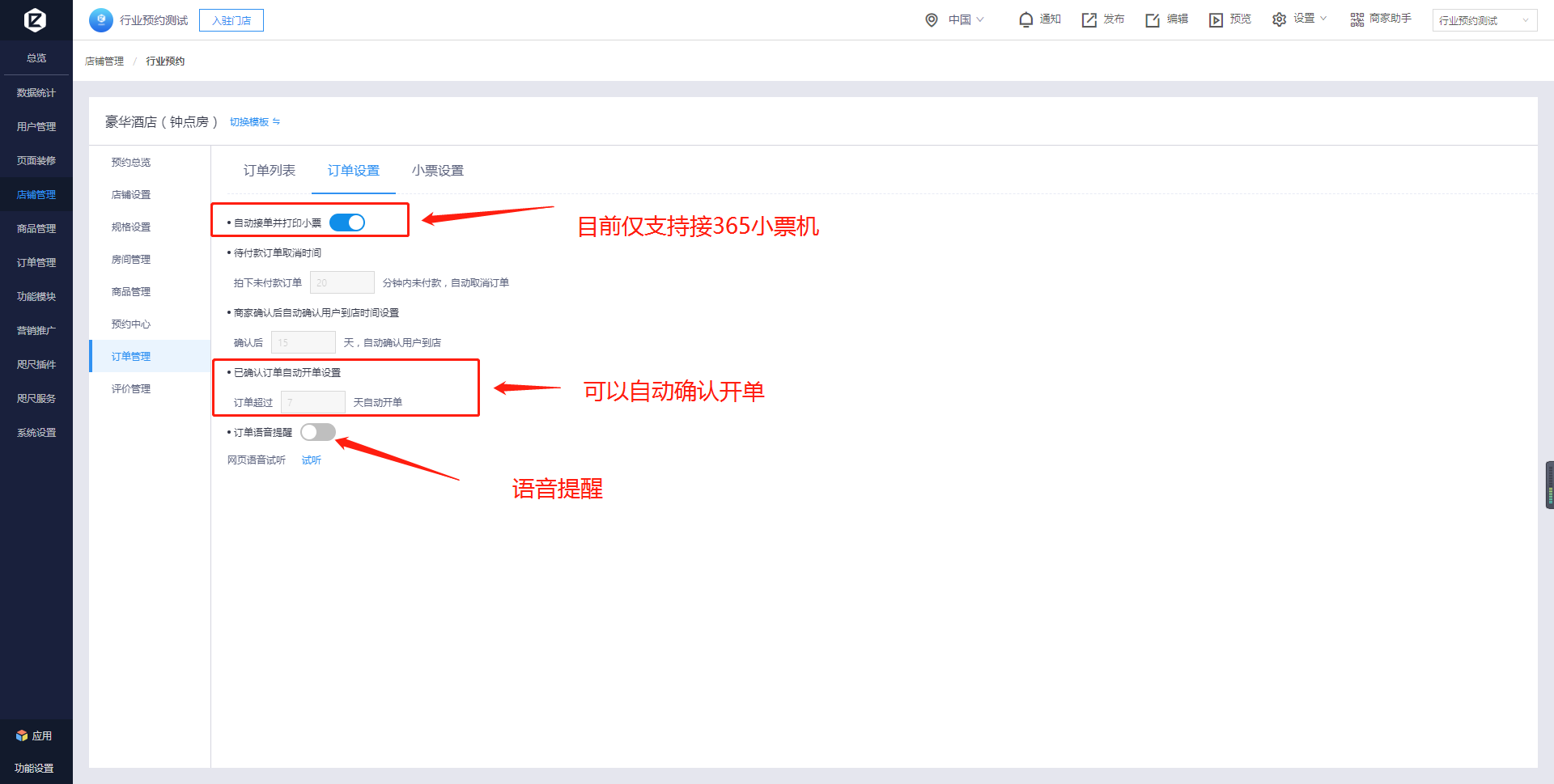
Task: Go to 订单管理 in the main dark sidebar
Action: (x=36, y=263)
